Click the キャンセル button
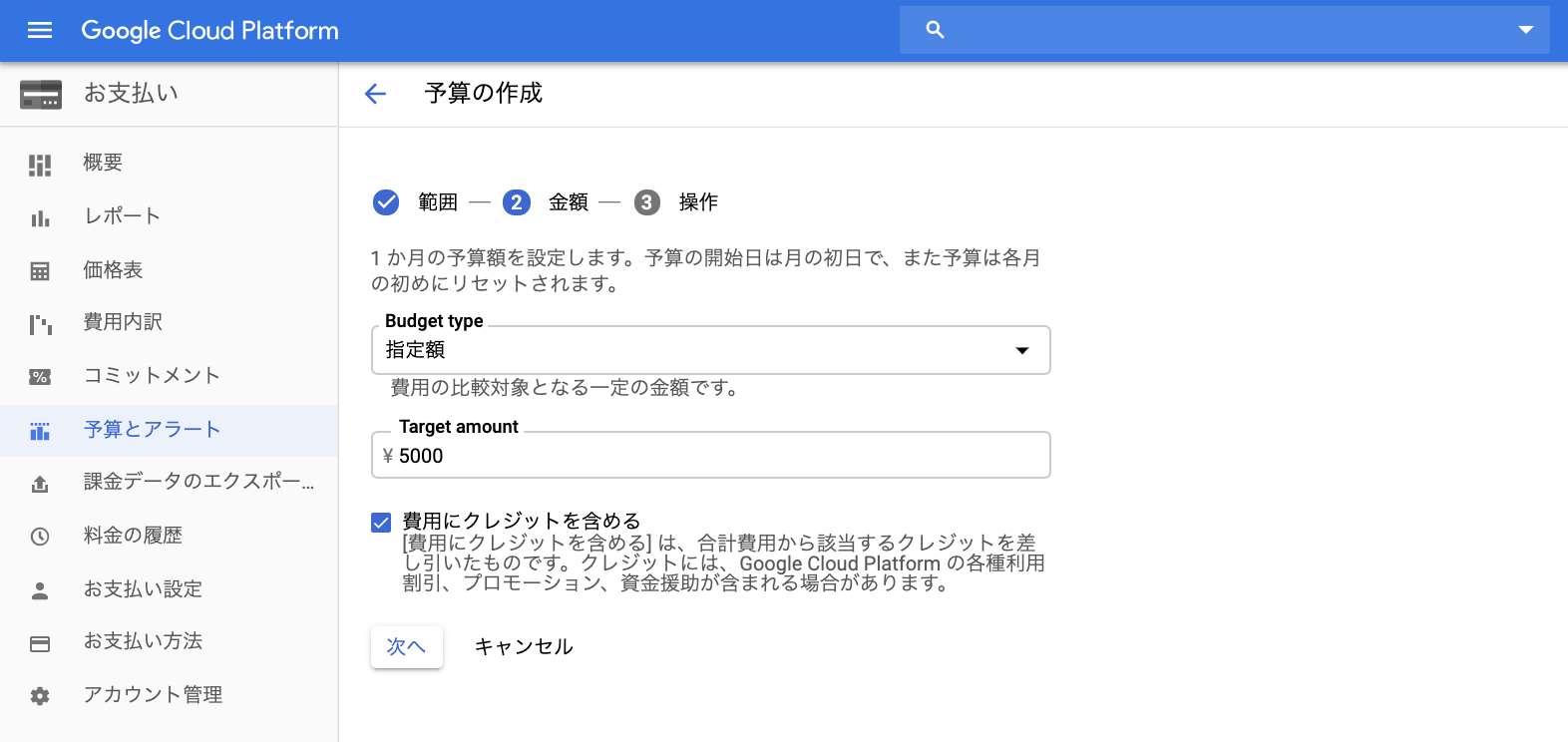Screen dimensions: 1568x742 point(524,647)
